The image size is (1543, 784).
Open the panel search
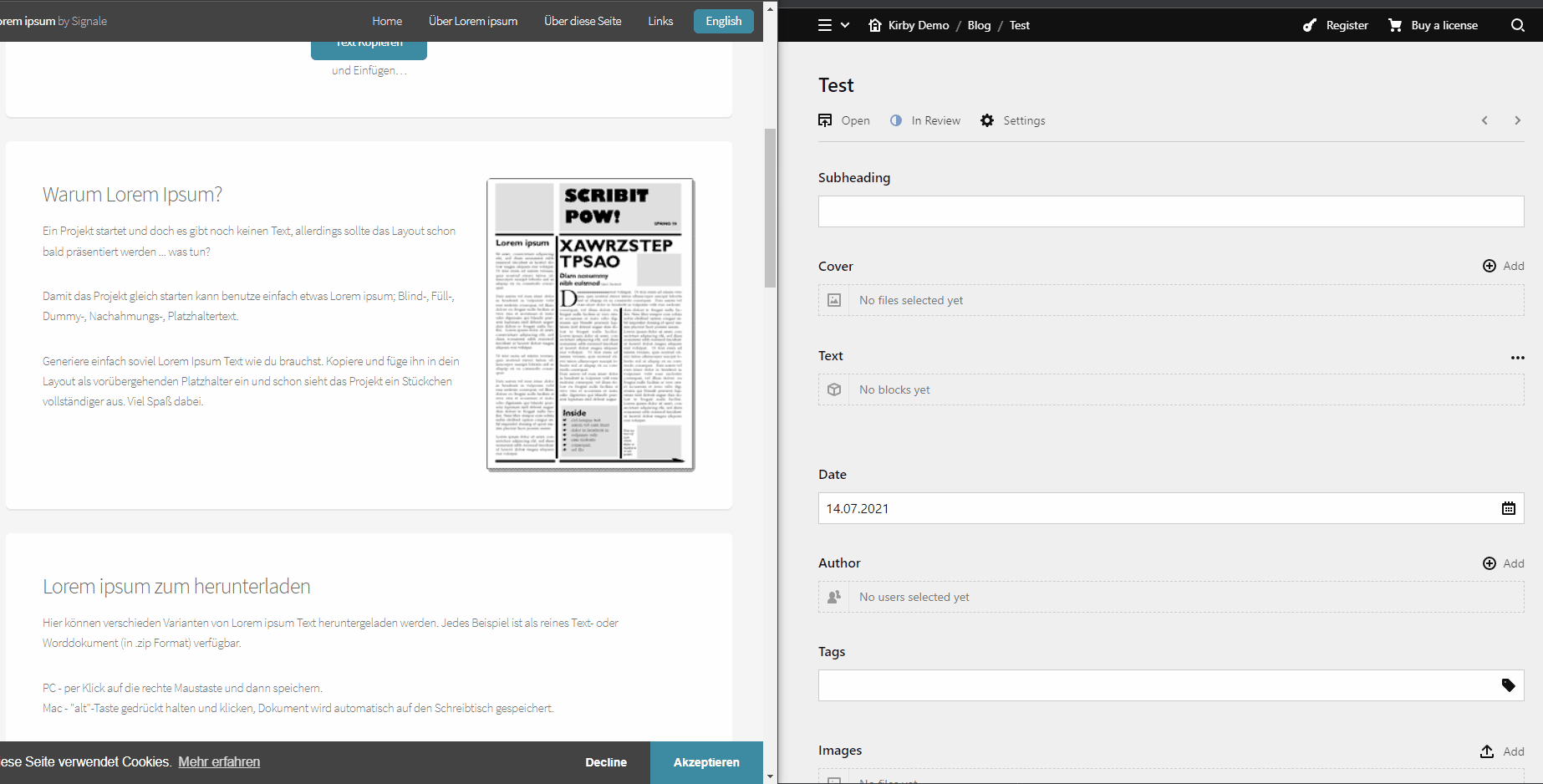click(1516, 25)
